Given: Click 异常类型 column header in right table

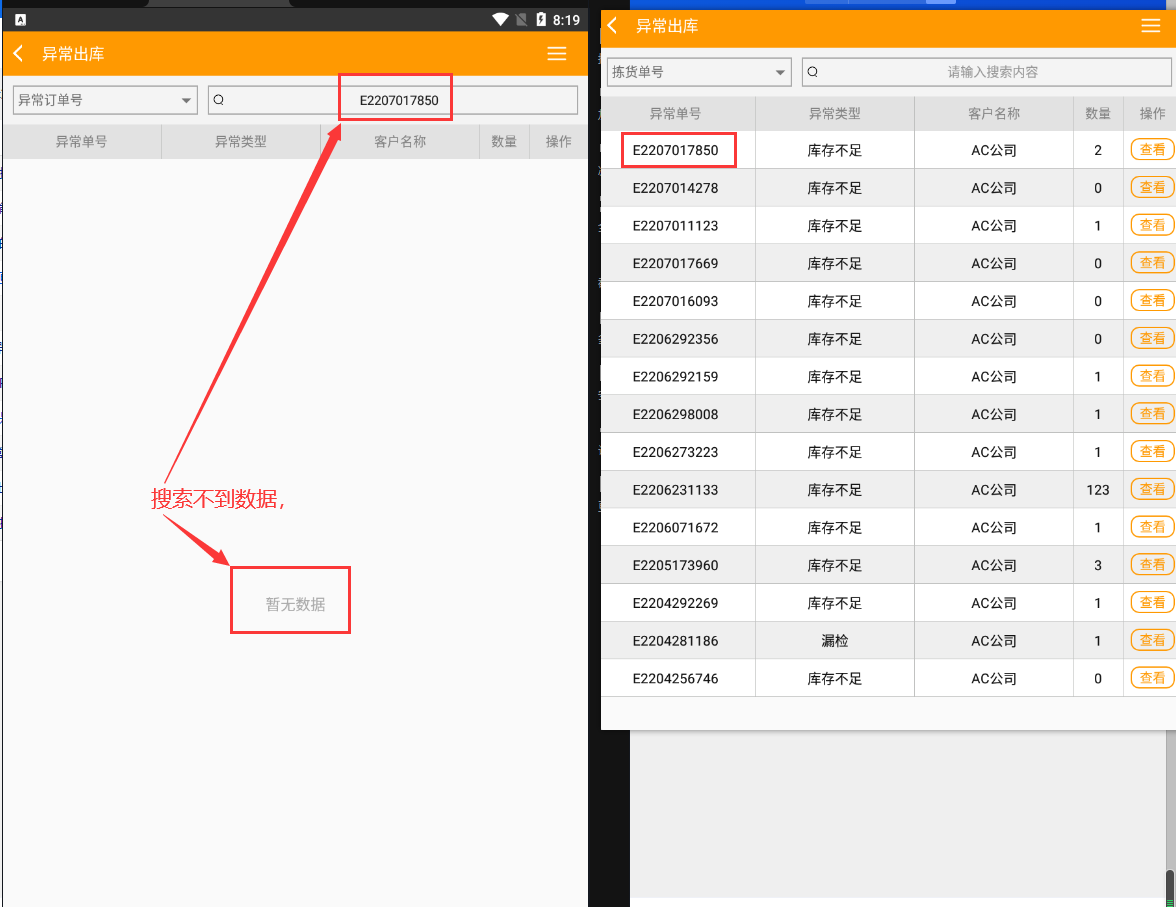Looking at the screenshot, I should (834, 114).
